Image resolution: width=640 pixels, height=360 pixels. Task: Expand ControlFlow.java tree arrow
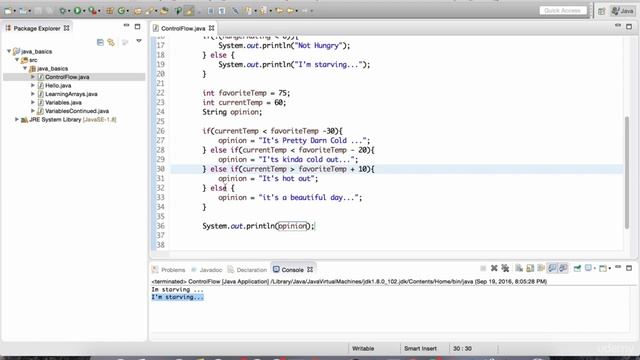pyautogui.click(x=33, y=77)
